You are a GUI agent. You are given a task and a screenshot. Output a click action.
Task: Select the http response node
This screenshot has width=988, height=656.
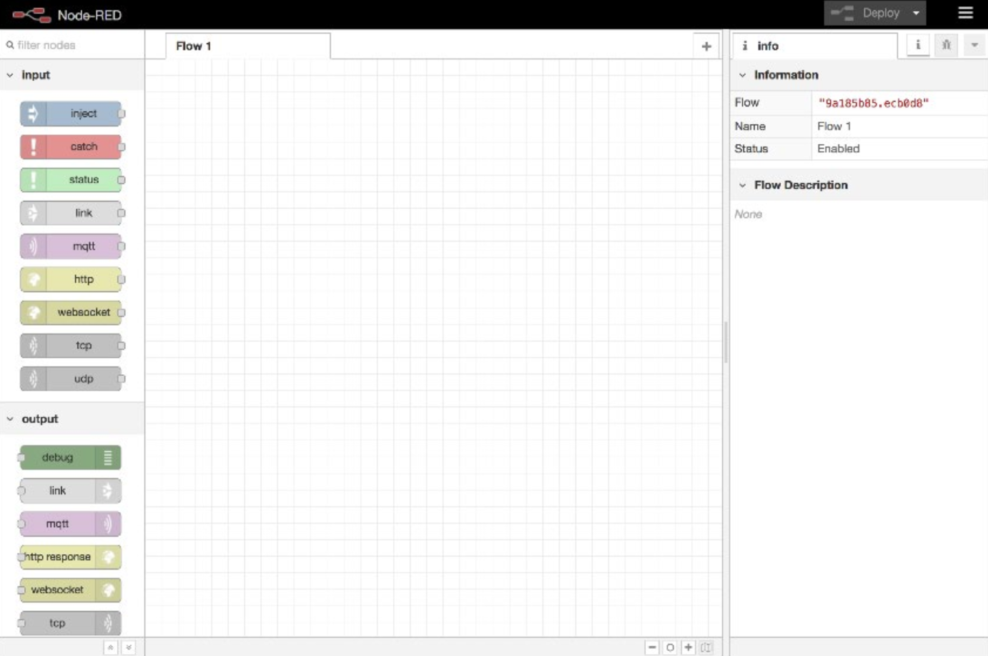pos(71,557)
